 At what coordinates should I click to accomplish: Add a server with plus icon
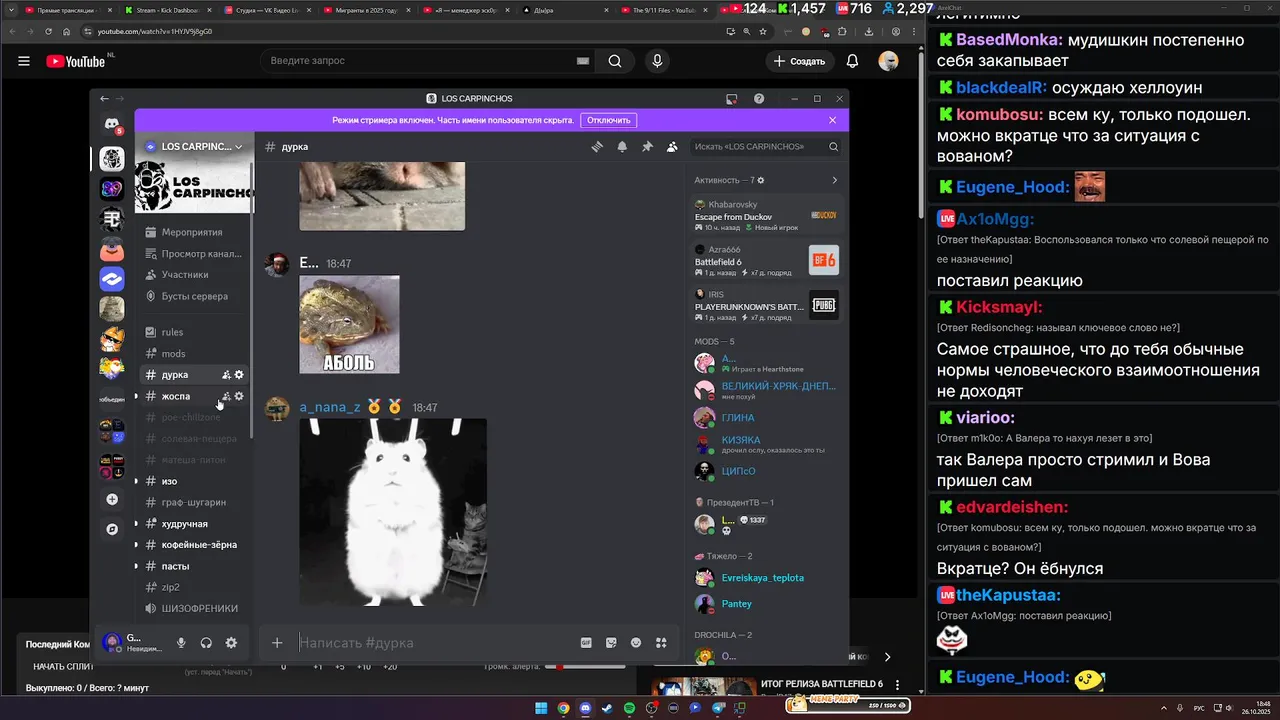pos(112,499)
